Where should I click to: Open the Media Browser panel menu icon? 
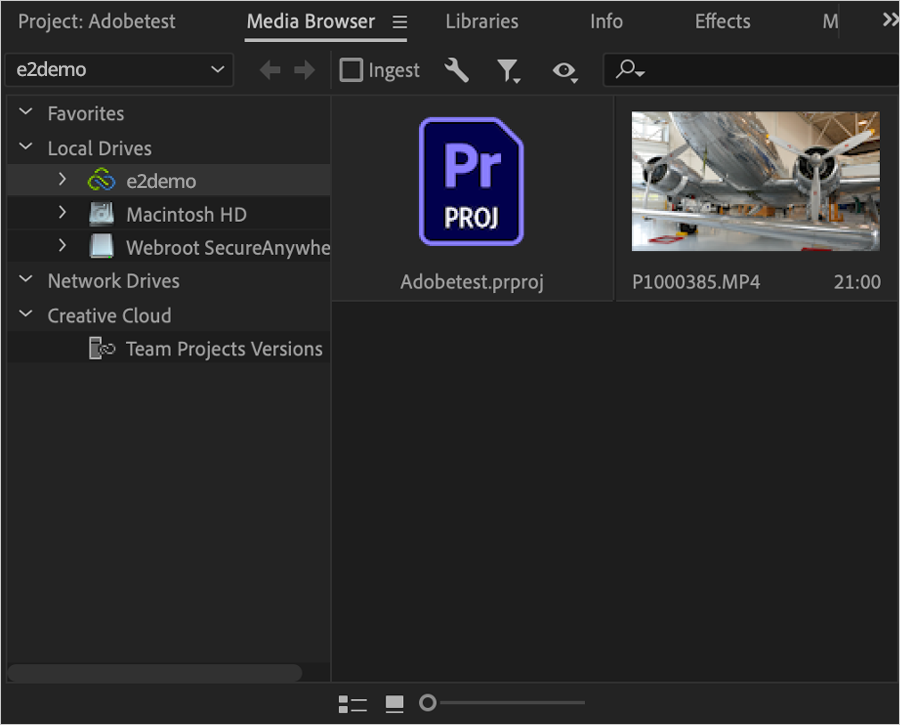click(x=399, y=22)
